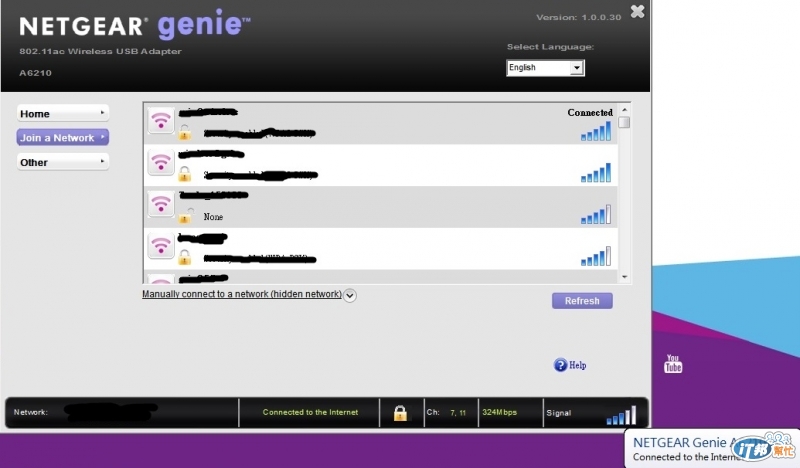Viewport: 800px width, 468px height.
Task: Open the Help link
Action: point(578,365)
